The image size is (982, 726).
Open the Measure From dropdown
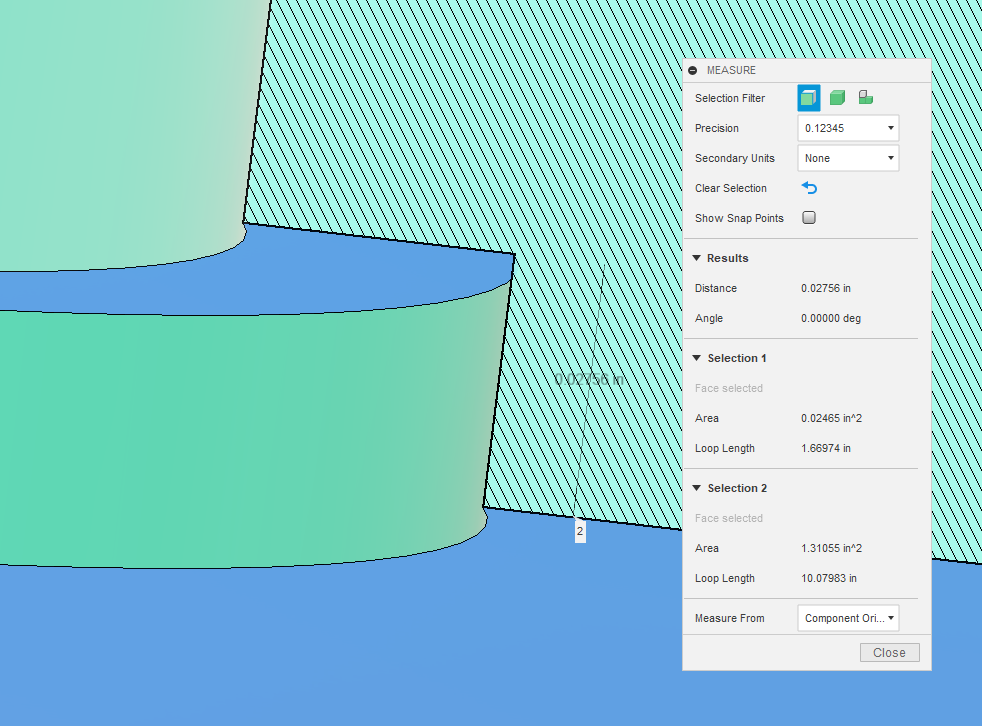[x=848, y=618]
